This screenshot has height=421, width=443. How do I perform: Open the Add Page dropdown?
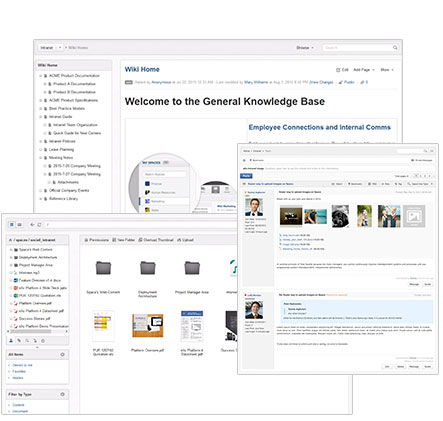(364, 70)
